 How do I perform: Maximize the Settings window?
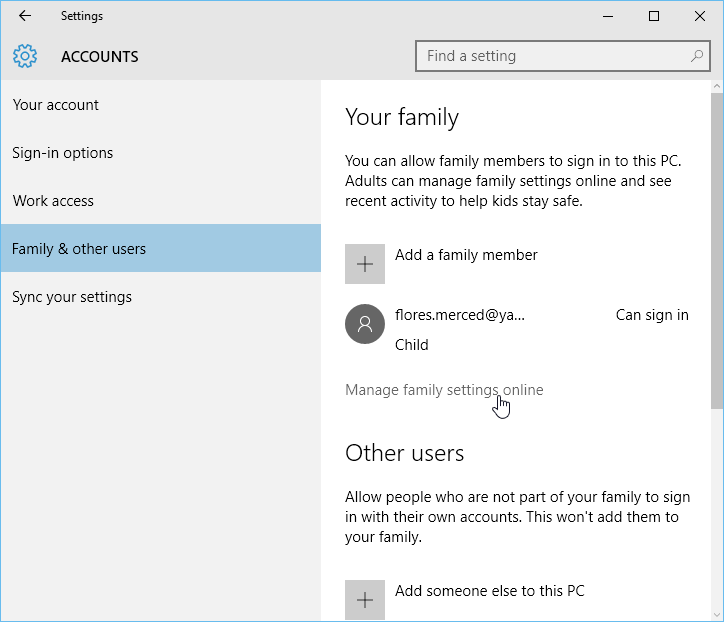[x=653, y=16]
